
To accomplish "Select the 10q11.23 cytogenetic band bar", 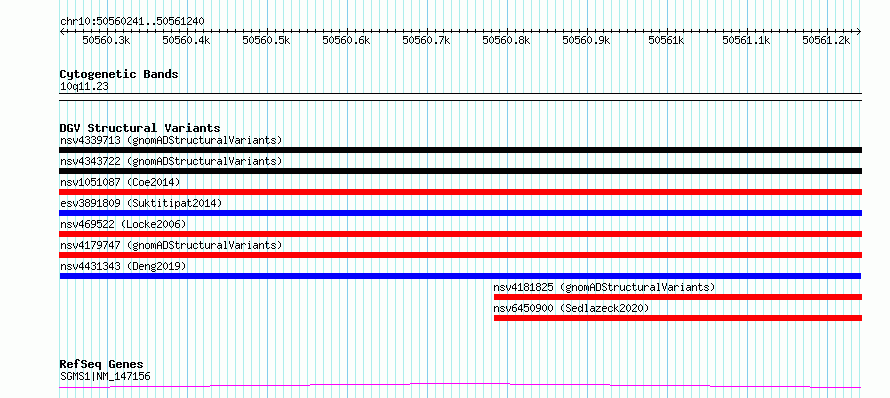I will [x=461, y=97].
